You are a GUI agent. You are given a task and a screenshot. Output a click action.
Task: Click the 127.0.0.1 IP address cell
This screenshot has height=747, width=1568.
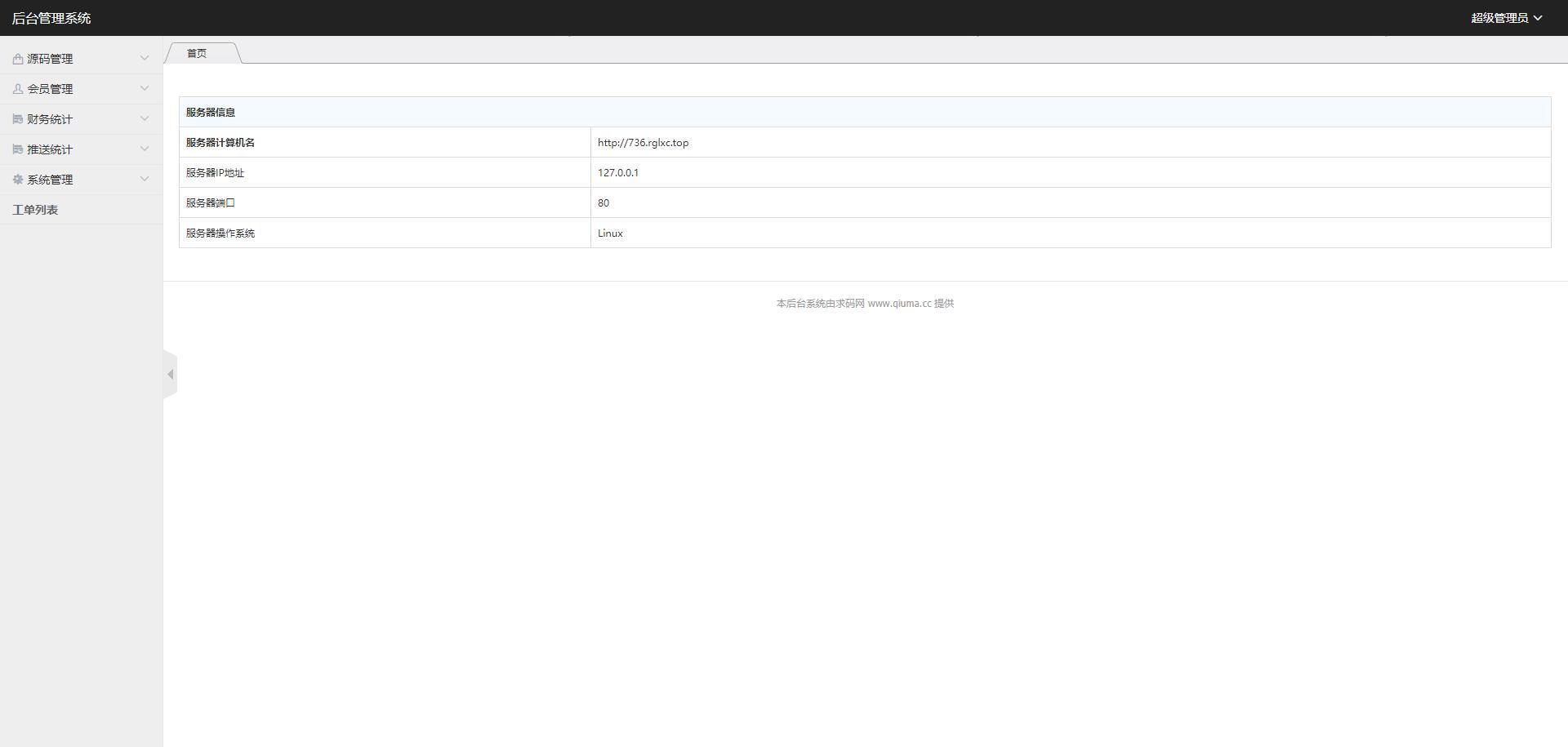pyautogui.click(x=618, y=173)
